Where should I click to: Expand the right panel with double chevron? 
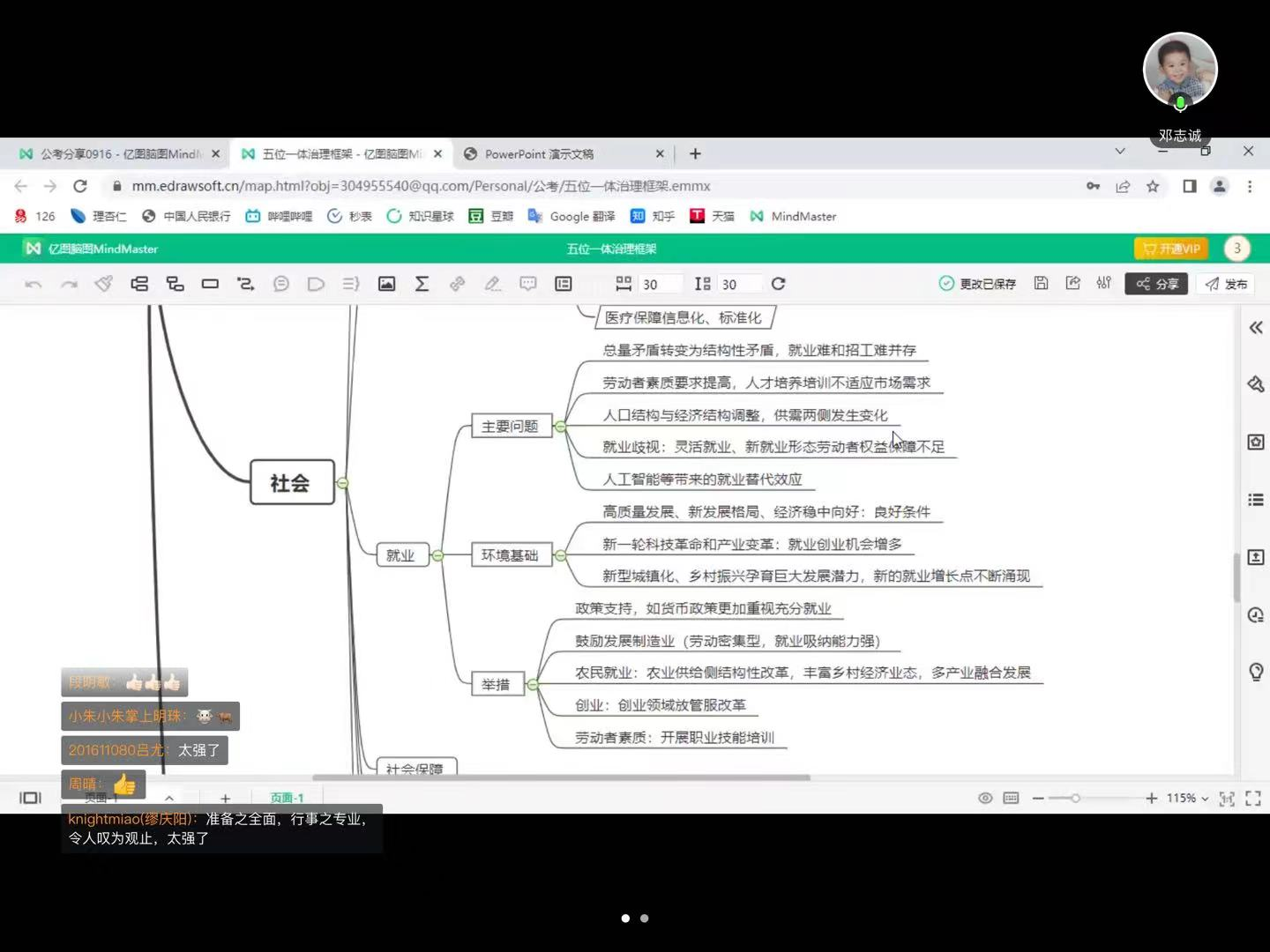tap(1256, 328)
